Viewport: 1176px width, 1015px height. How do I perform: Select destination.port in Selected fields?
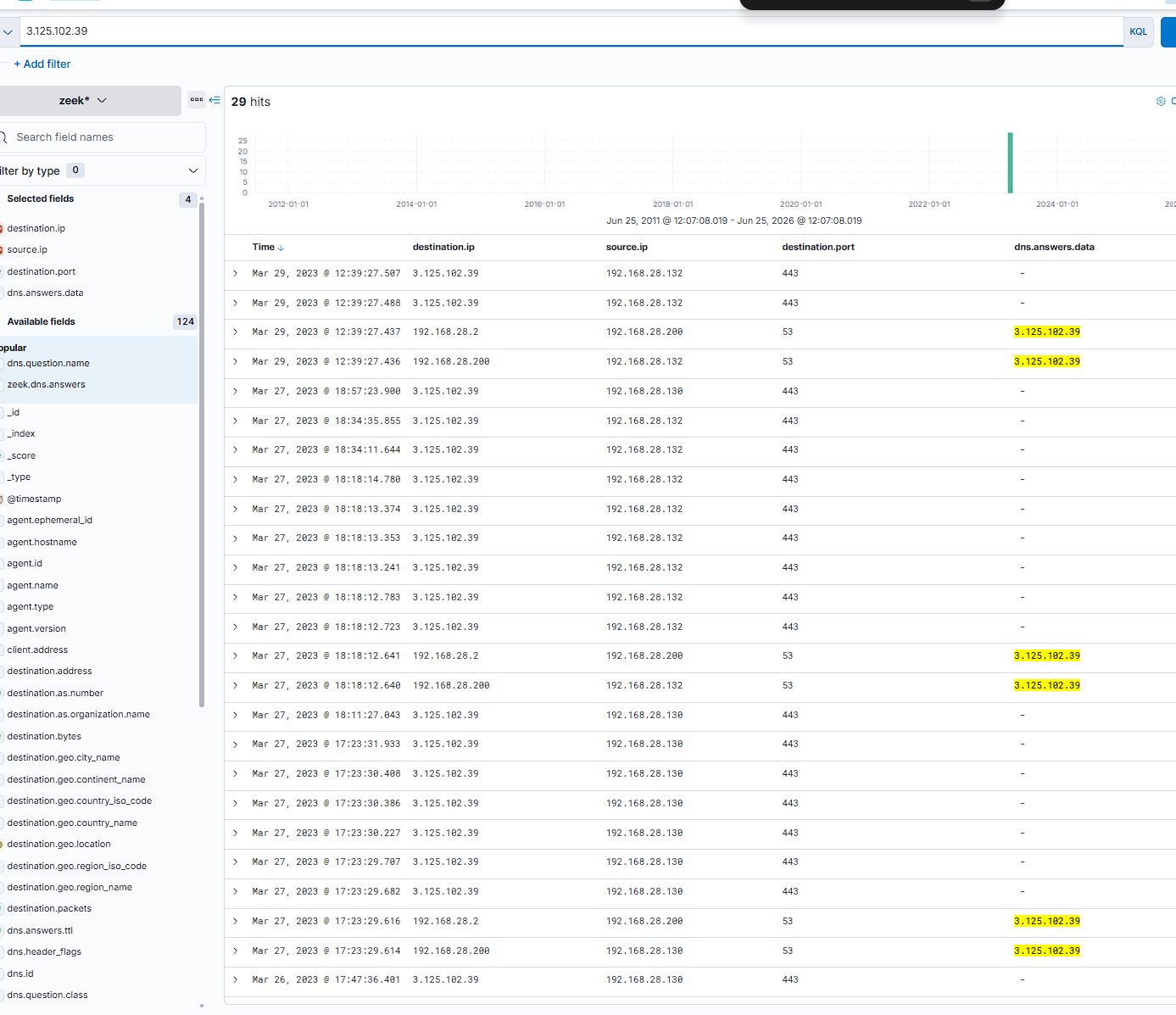pos(42,271)
